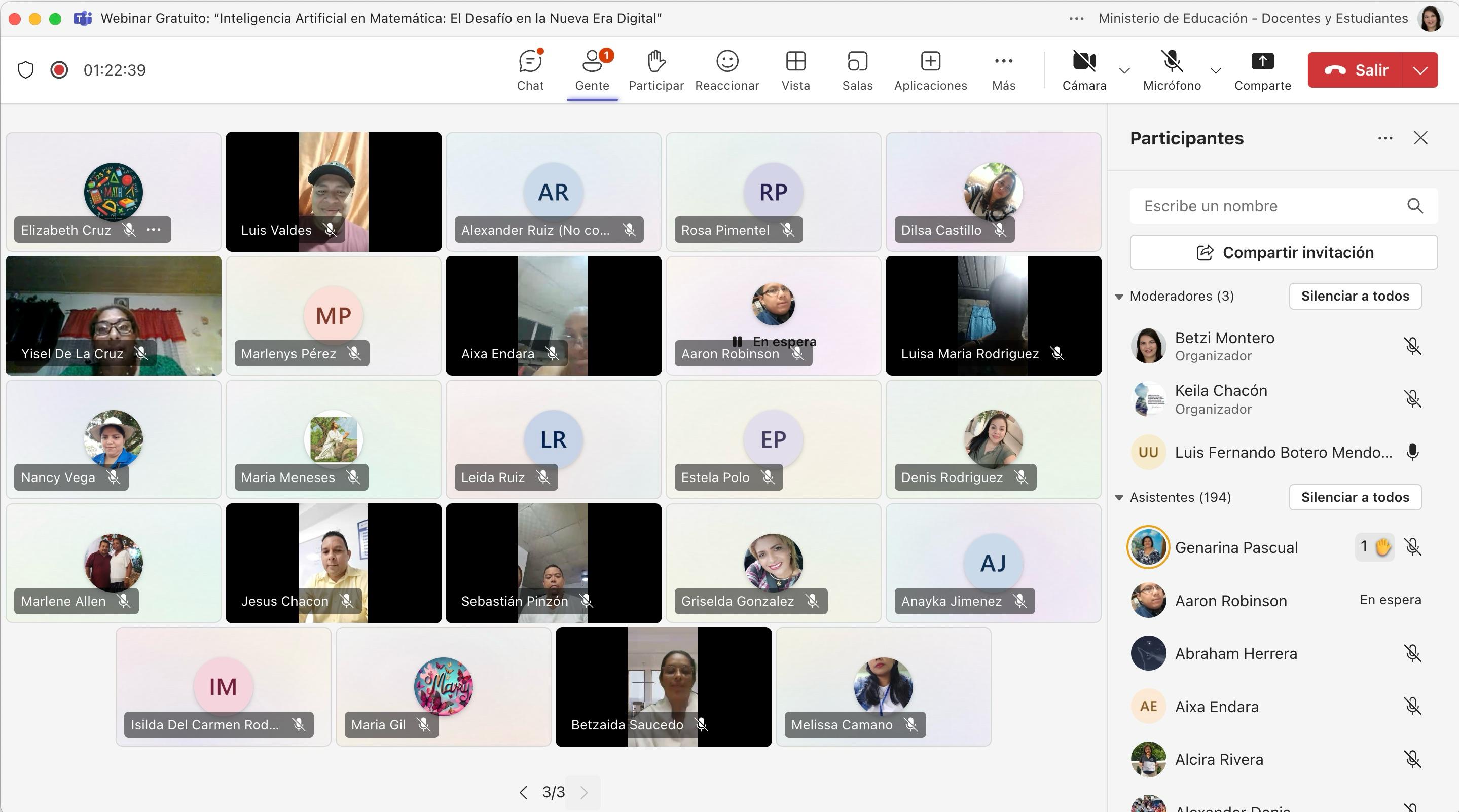Open profile picture in title bar
Screen dimensions: 1459x812
pos(1431,19)
